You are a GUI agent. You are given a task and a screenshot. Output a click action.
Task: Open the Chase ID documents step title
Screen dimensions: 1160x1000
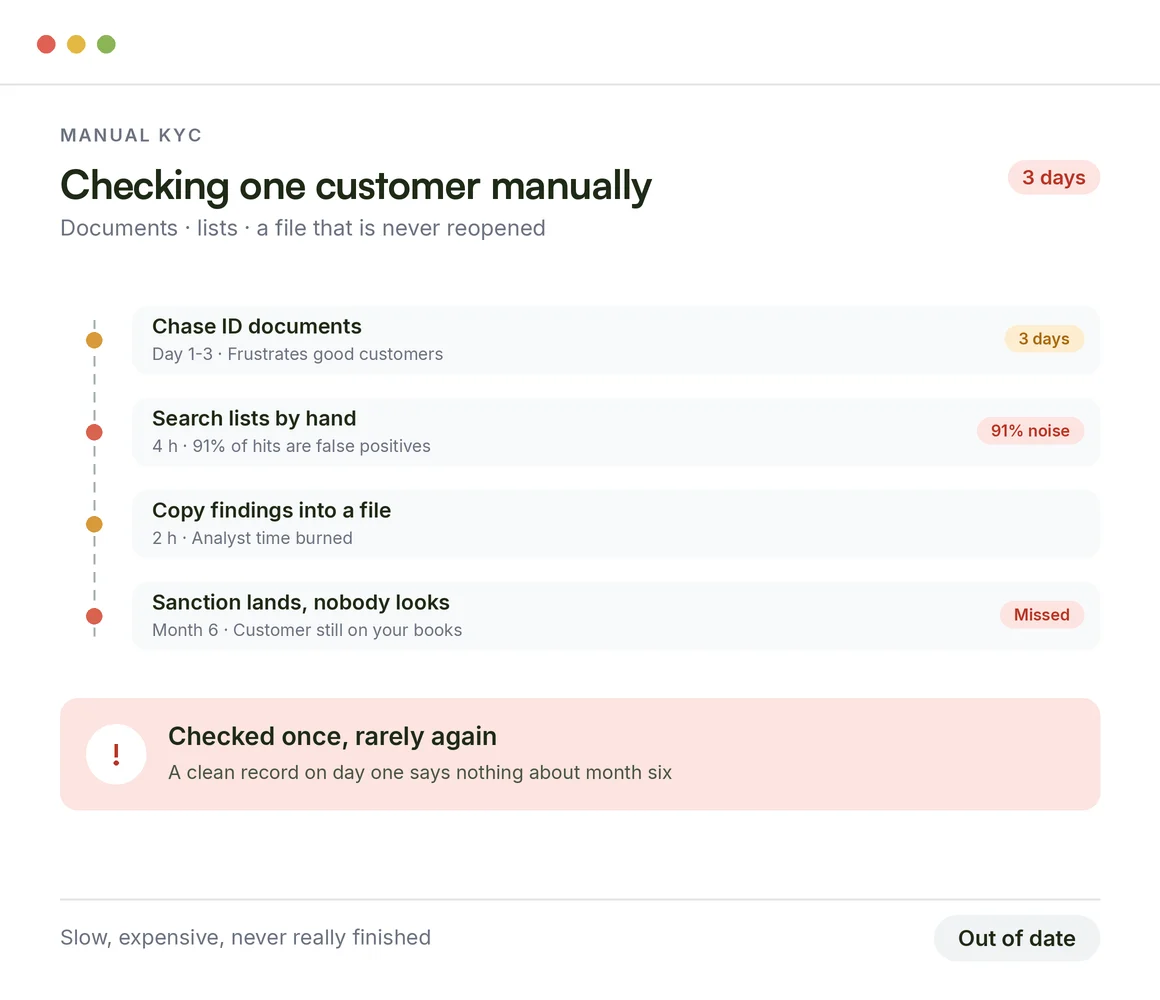coord(257,326)
